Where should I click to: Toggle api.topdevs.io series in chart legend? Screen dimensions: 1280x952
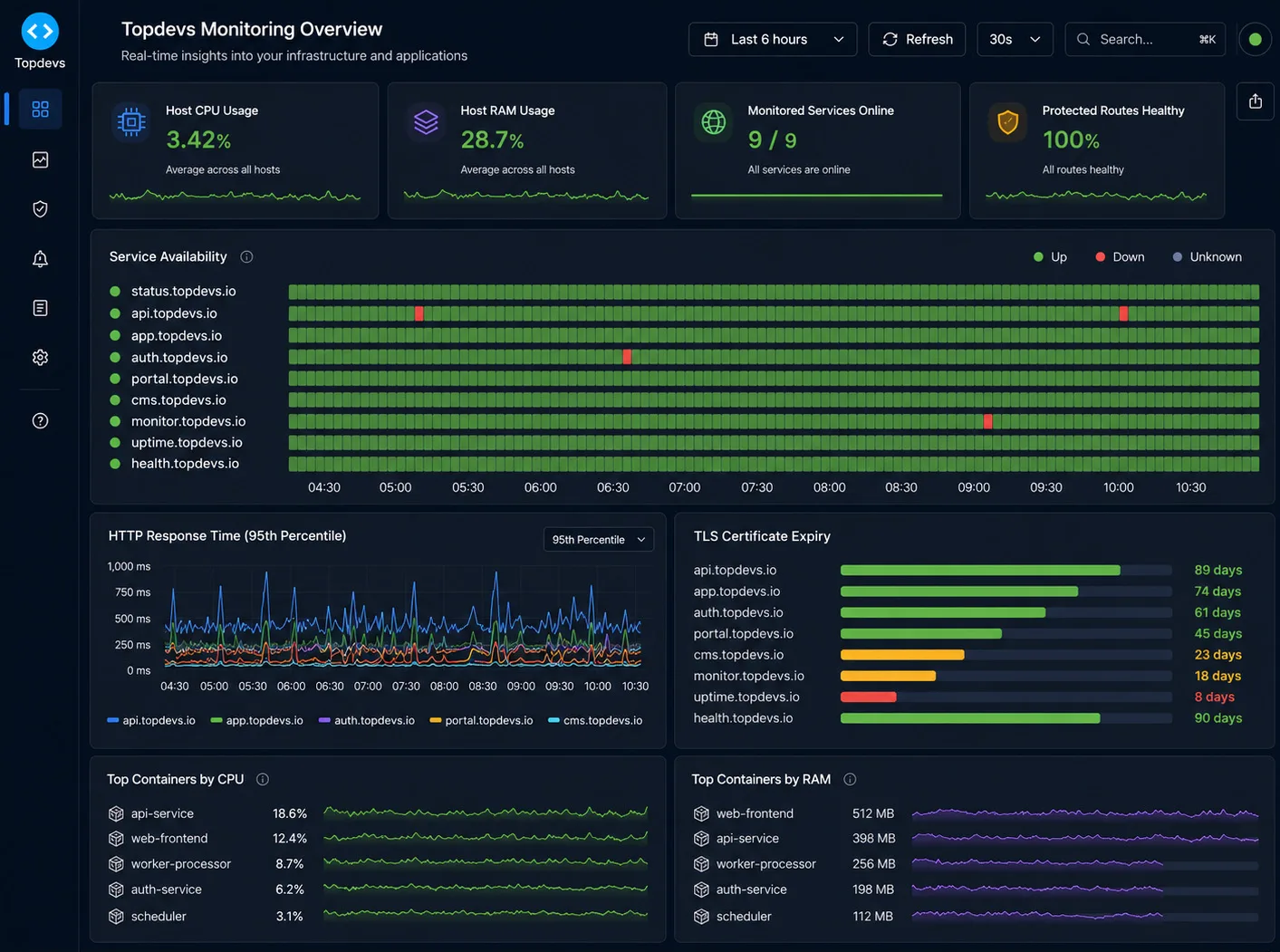[151, 720]
